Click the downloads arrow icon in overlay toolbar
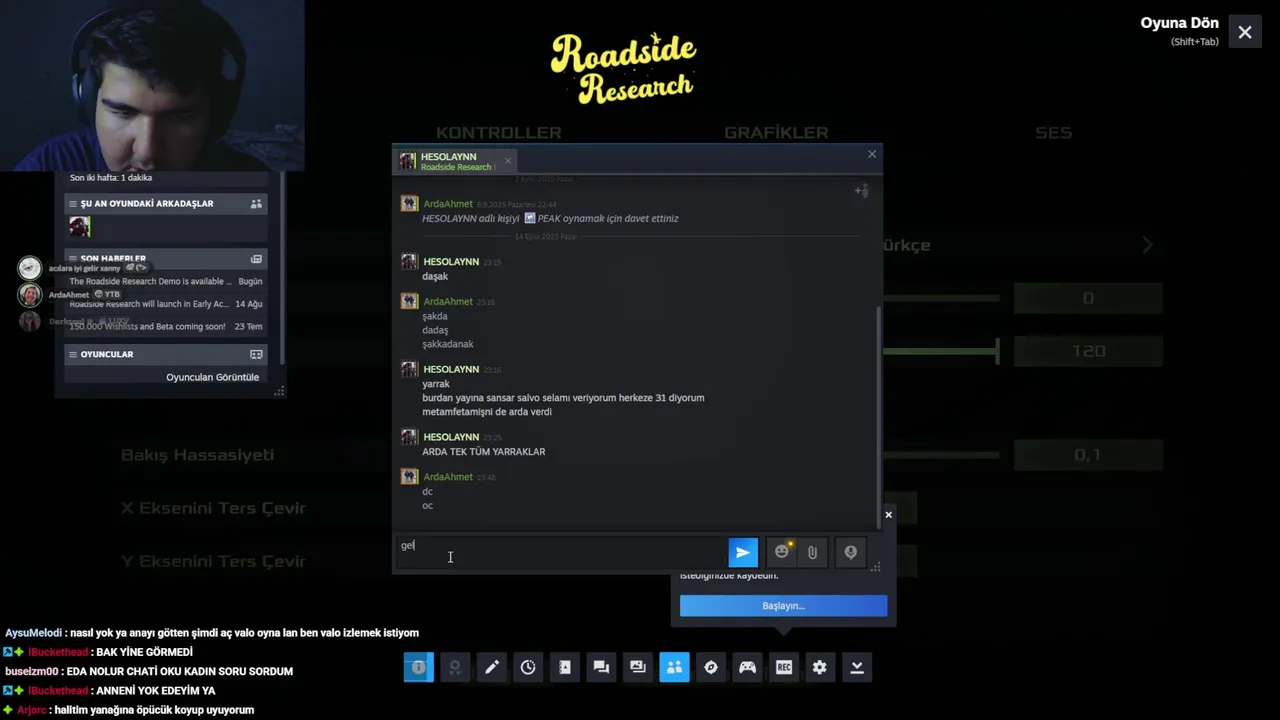 (x=857, y=667)
